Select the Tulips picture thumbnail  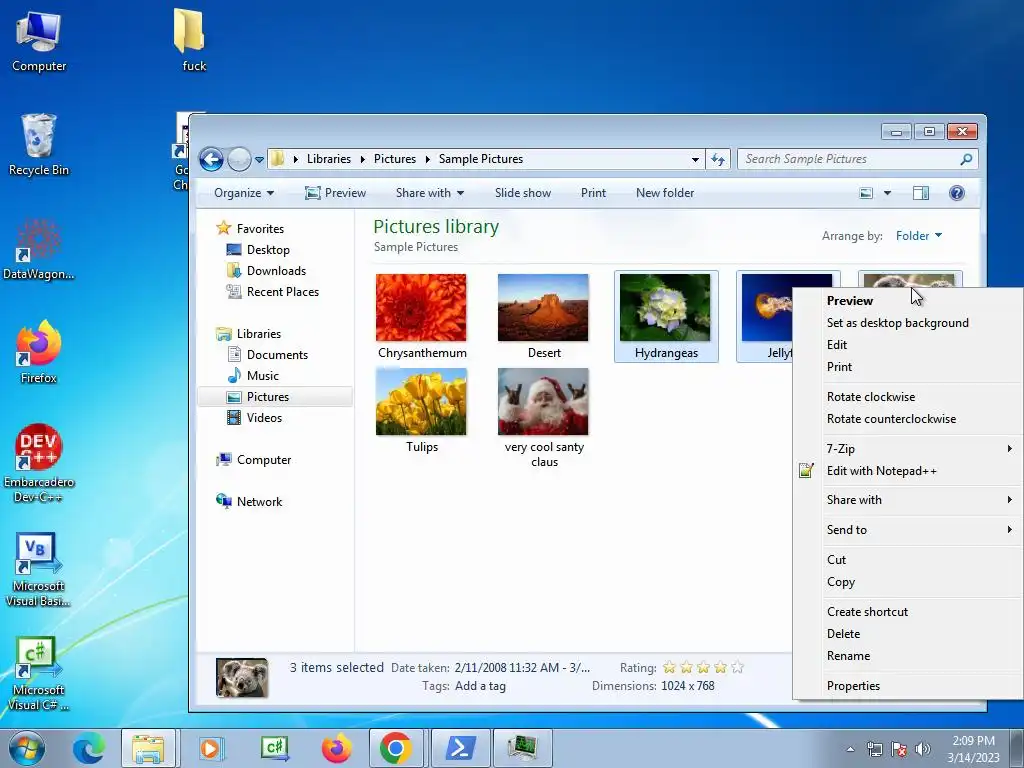(x=421, y=402)
